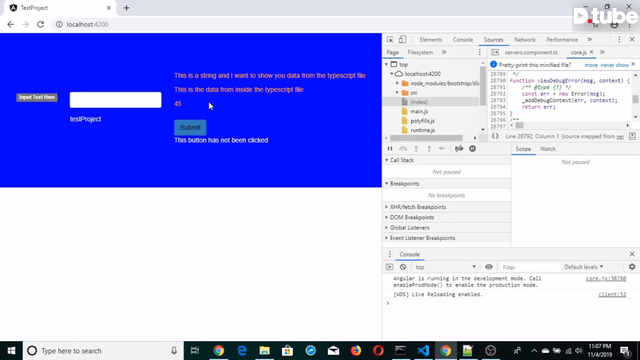
Task: Close the core.js file tab
Action: pos(591,52)
